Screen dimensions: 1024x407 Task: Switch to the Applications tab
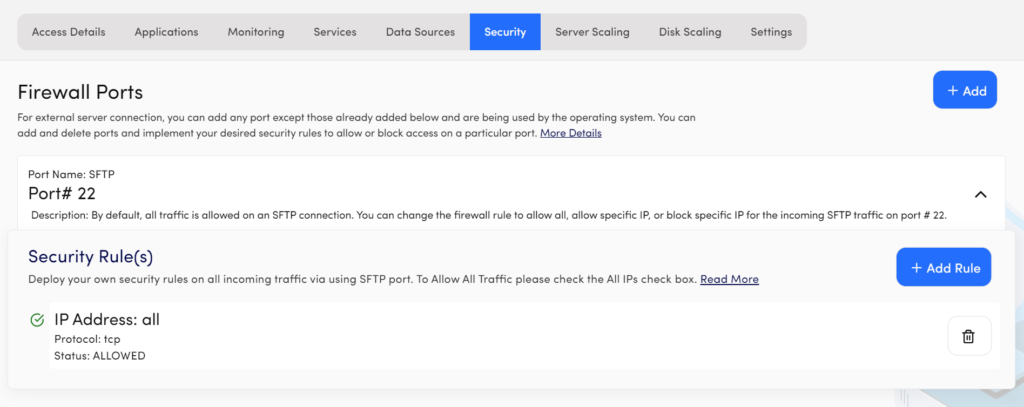pos(167,31)
